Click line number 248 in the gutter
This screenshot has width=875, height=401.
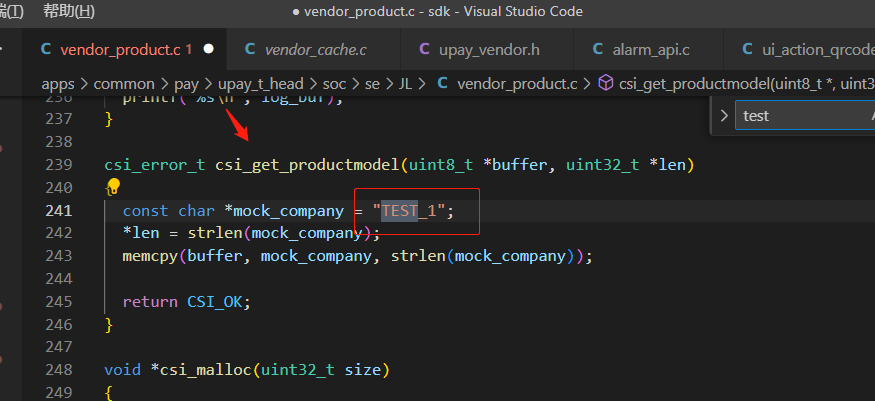(x=58, y=370)
